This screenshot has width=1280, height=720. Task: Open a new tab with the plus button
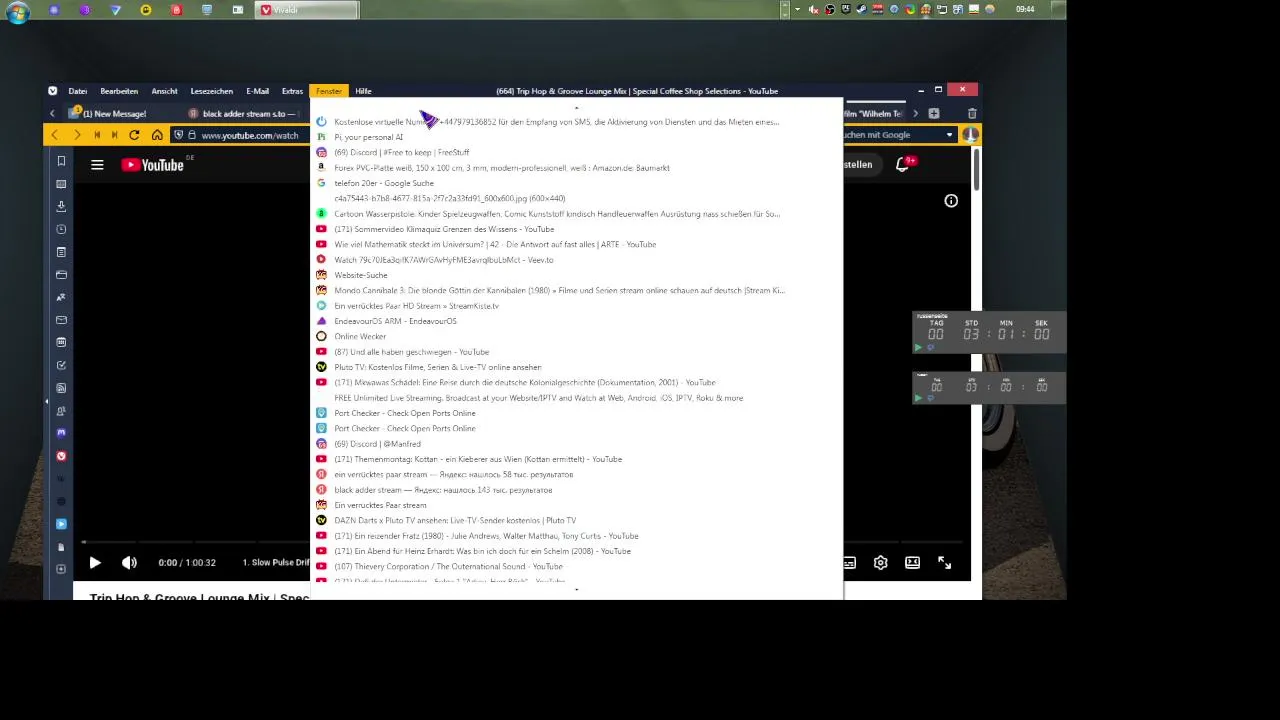pyautogui.click(x=934, y=114)
